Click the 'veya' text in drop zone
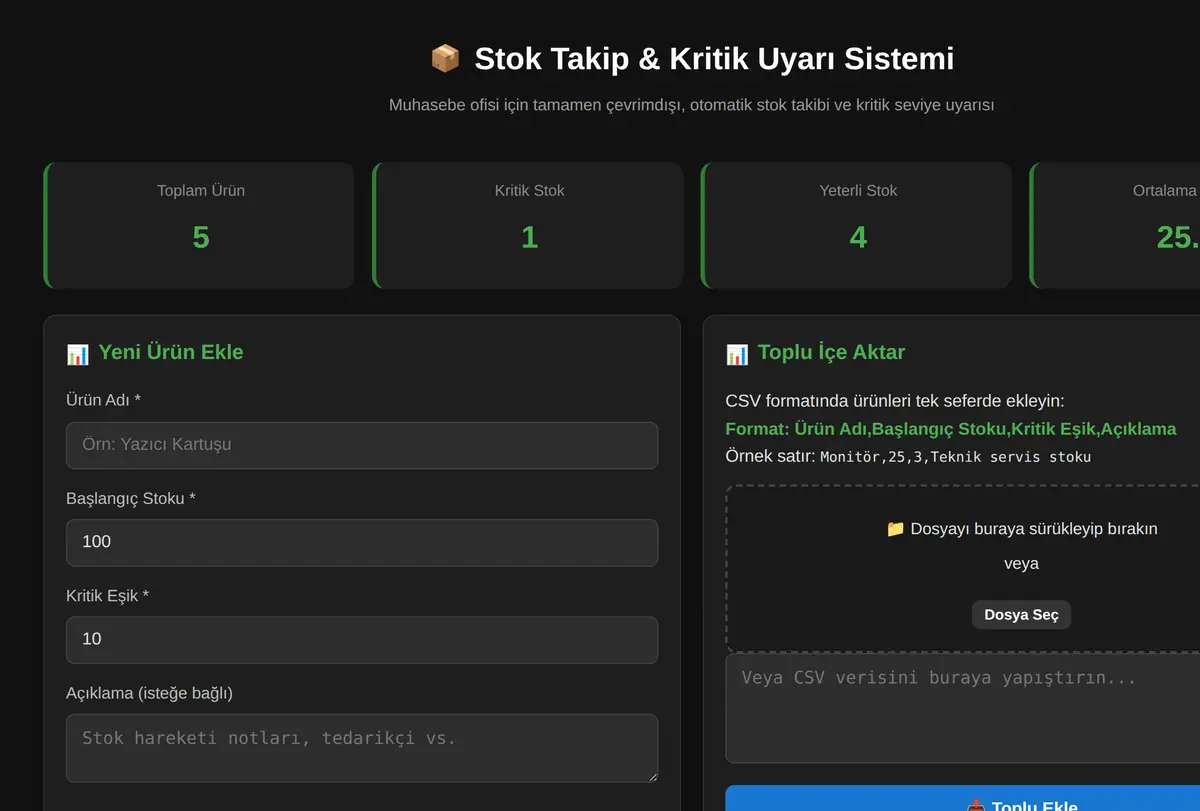Viewport: 1200px width, 811px height. [1021, 563]
